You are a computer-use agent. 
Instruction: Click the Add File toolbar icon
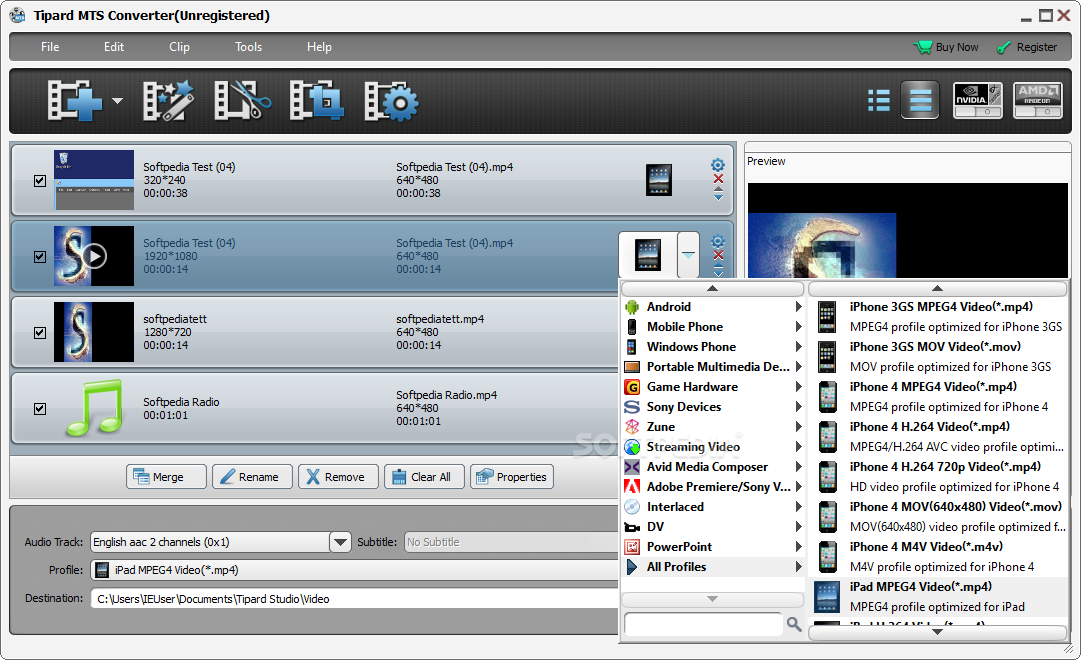tap(74, 101)
